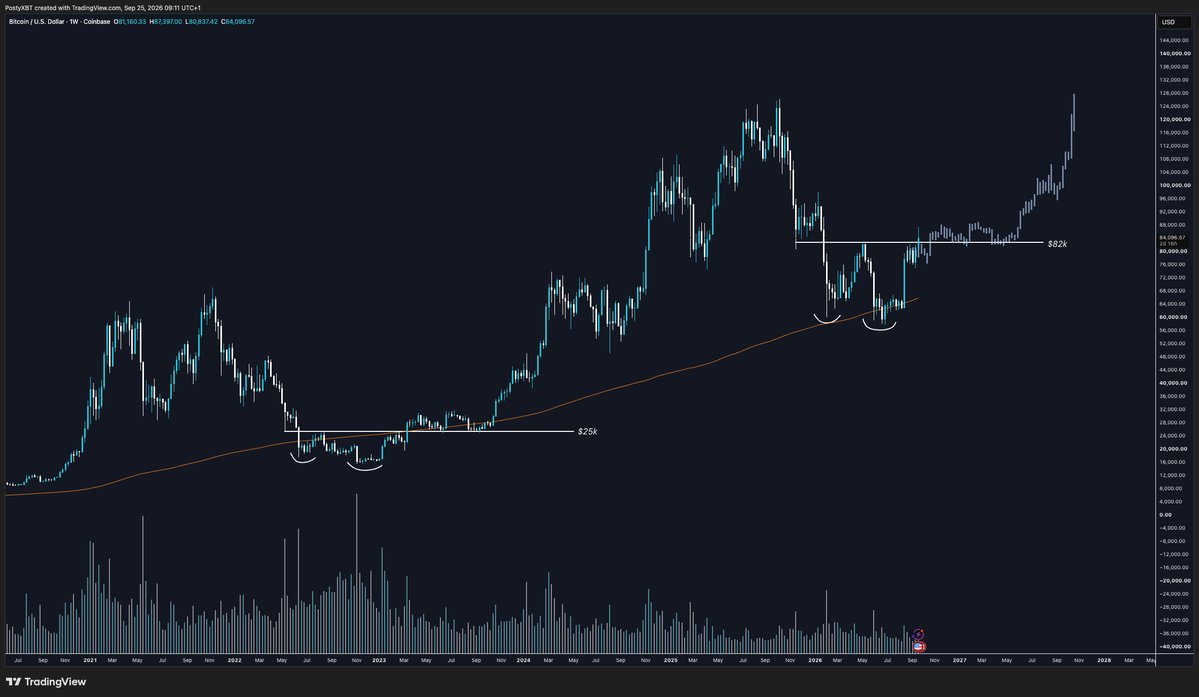Click the 20,000.00 price axis label
The image size is (1199, 697).
click(x=1173, y=449)
